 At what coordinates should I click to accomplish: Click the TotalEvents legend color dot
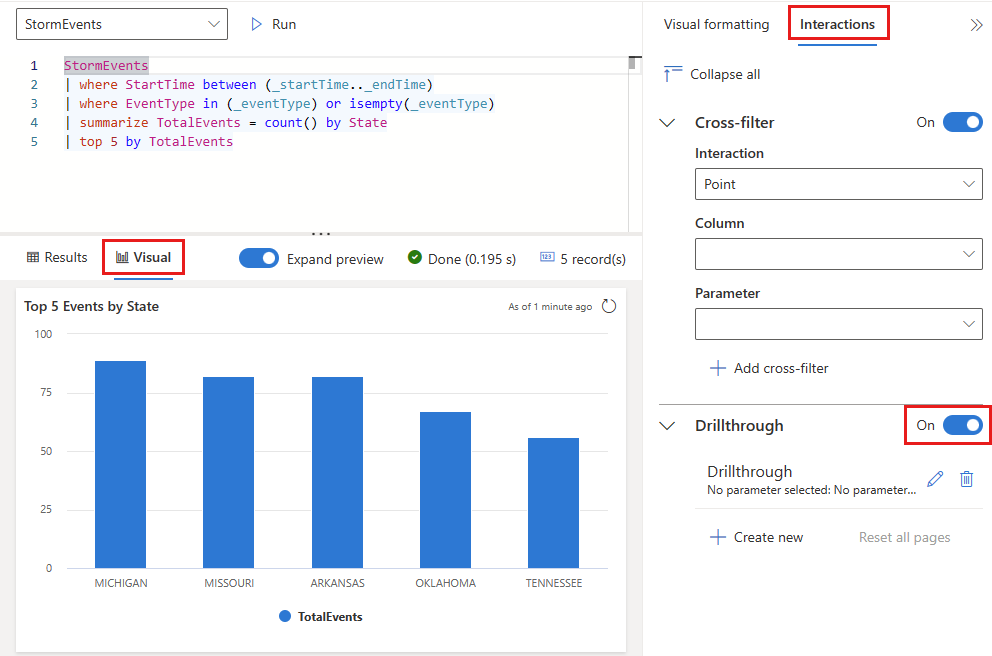coord(286,617)
